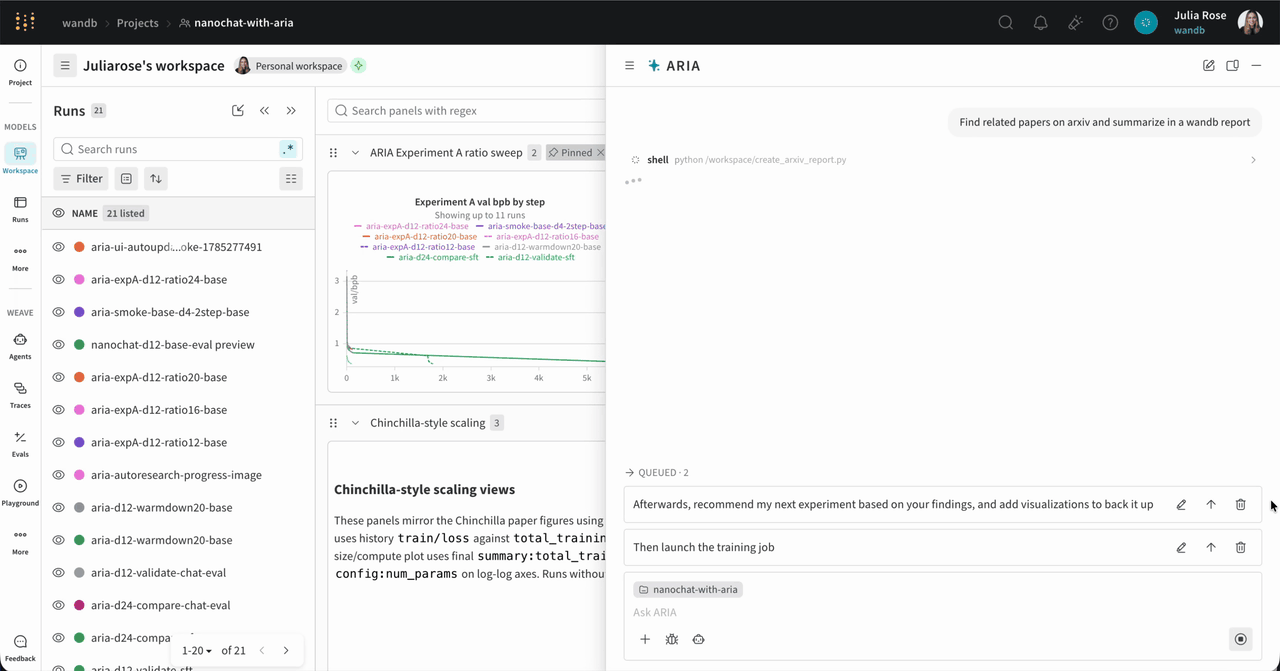The height and width of the screenshot is (671, 1280).
Task: Open Evals in left sidebar
Action: pos(20,444)
